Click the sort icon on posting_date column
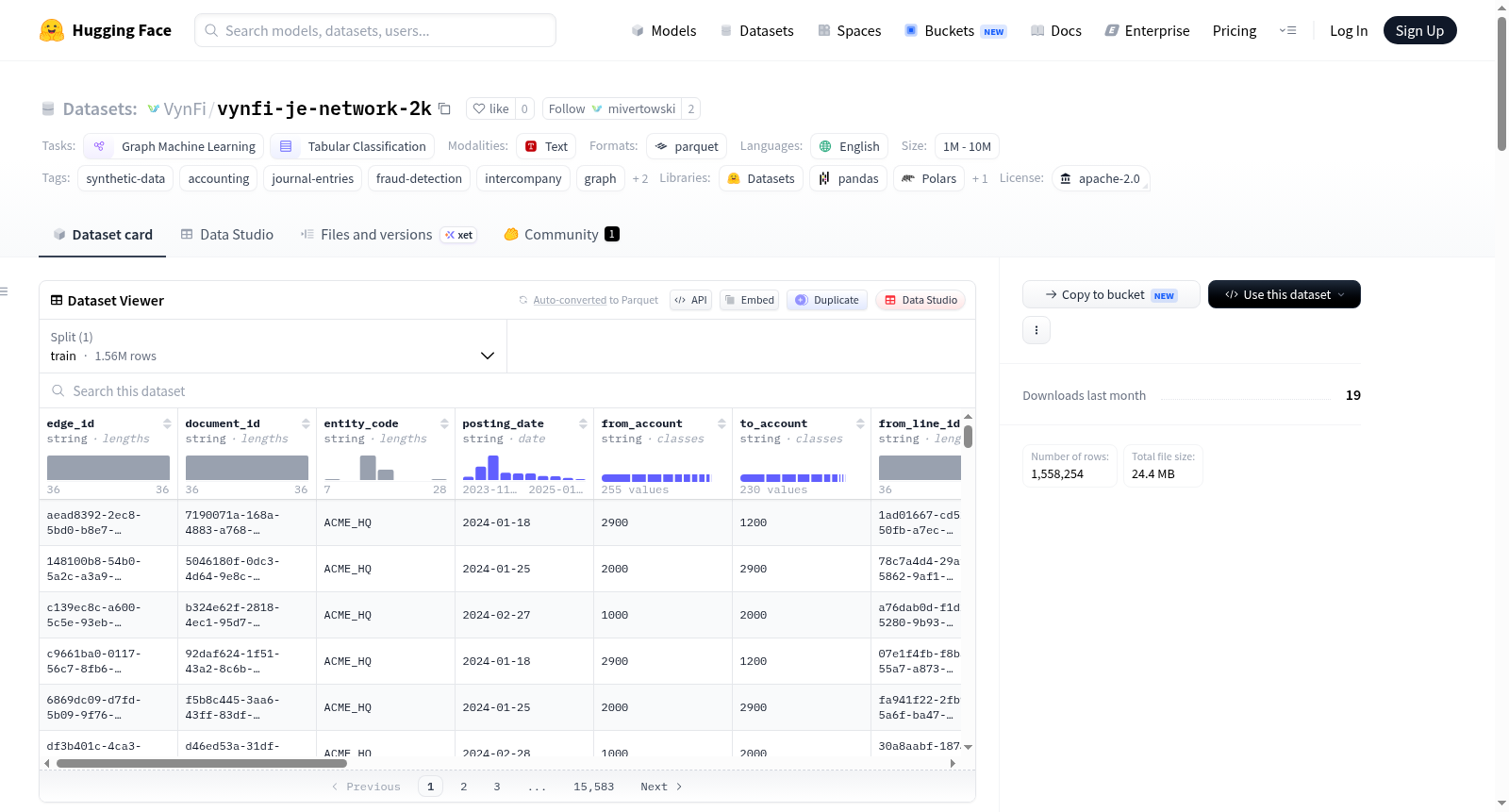This screenshot has height=812, width=1509. pos(583,423)
